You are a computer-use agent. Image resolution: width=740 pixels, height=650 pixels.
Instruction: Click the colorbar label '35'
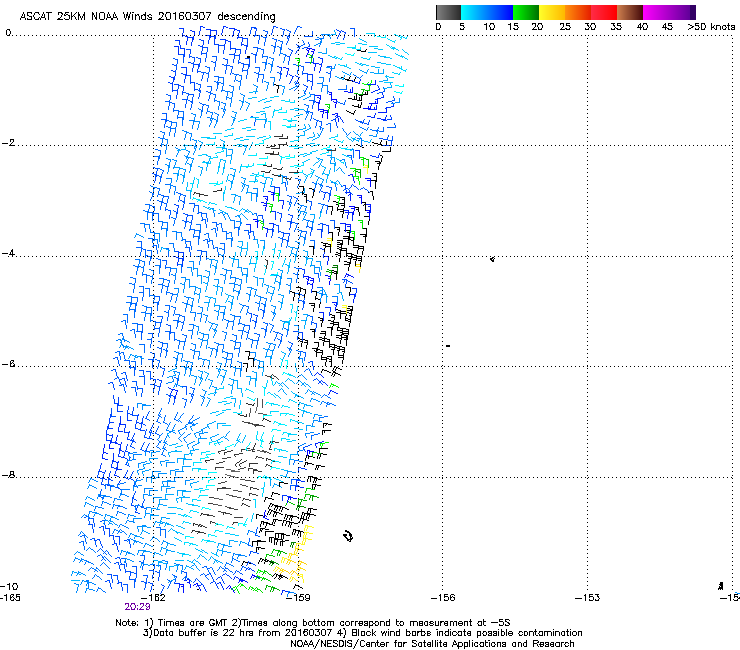[x=616, y=27]
